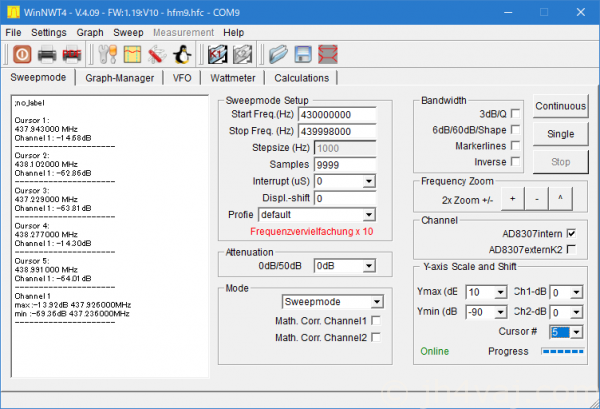Toggle the Markerlines checkbox

point(515,146)
